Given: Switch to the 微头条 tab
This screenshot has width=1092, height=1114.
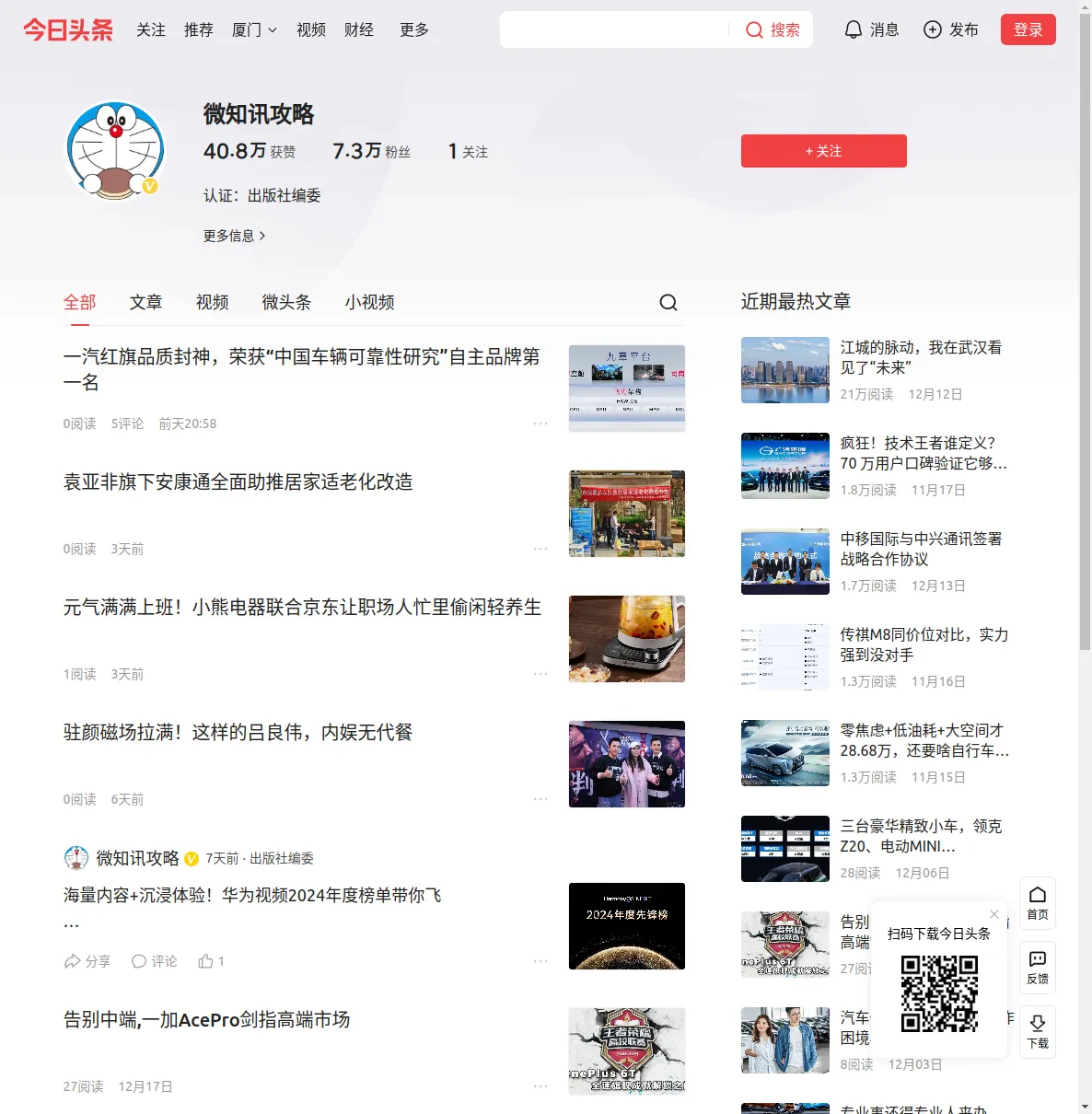Looking at the screenshot, I should [287, 302].
